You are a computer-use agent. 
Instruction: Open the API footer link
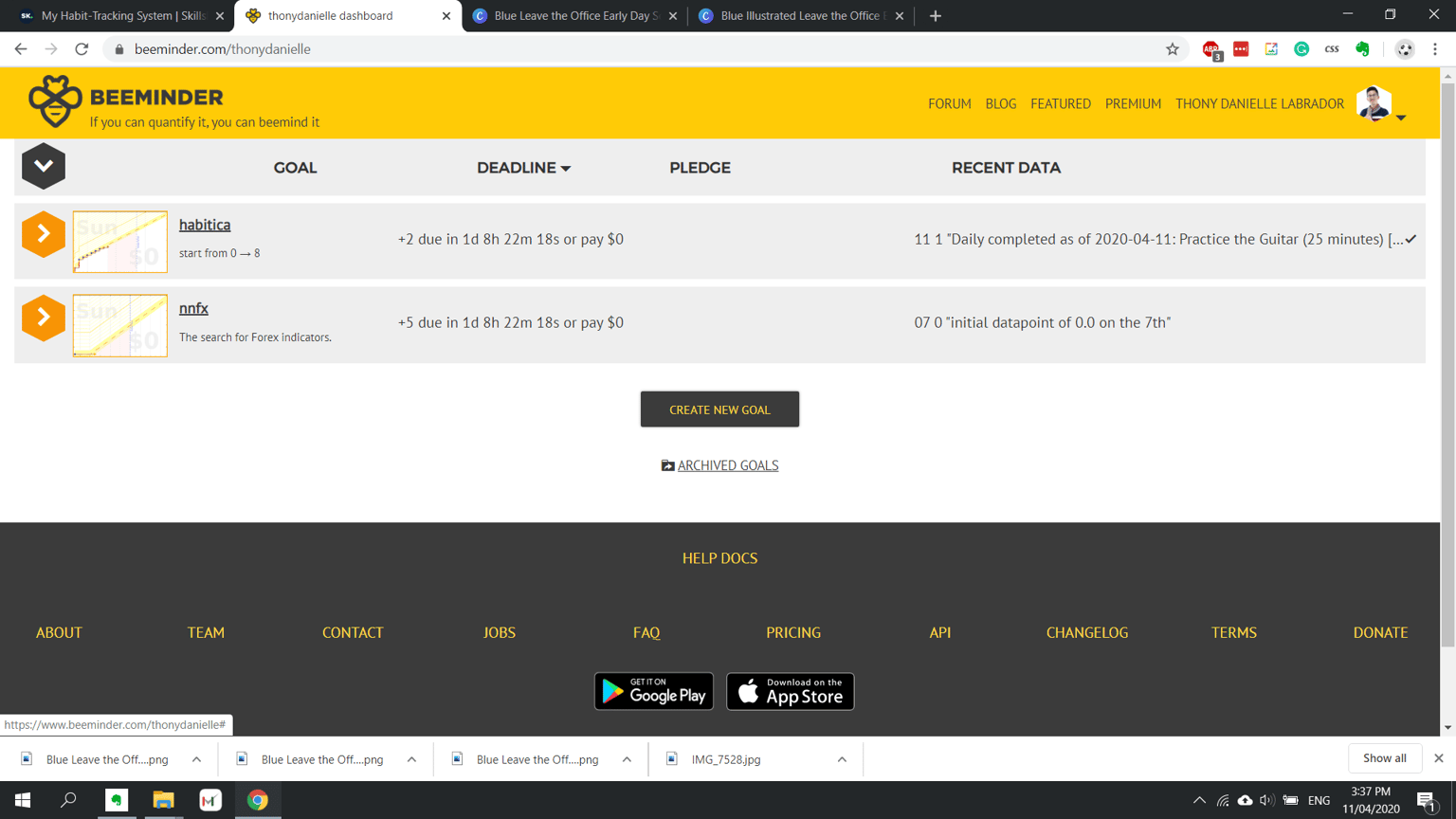pyautogui.click(x=940, y=632)
